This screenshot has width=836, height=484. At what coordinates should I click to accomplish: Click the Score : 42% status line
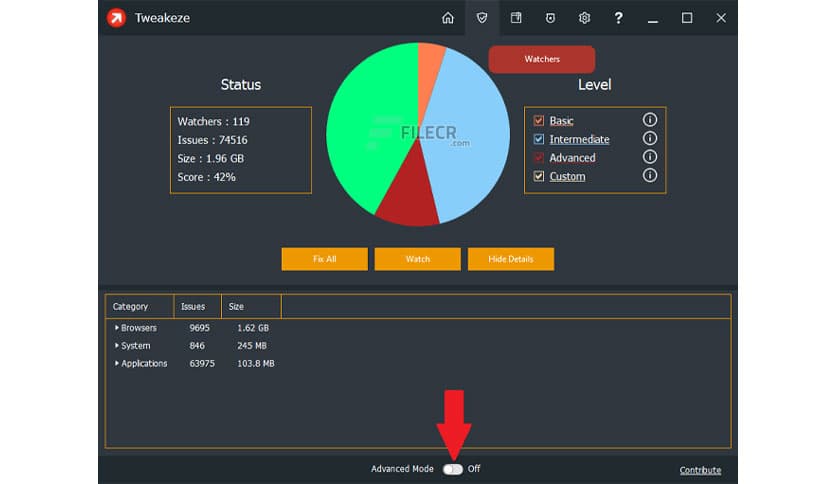206,177
